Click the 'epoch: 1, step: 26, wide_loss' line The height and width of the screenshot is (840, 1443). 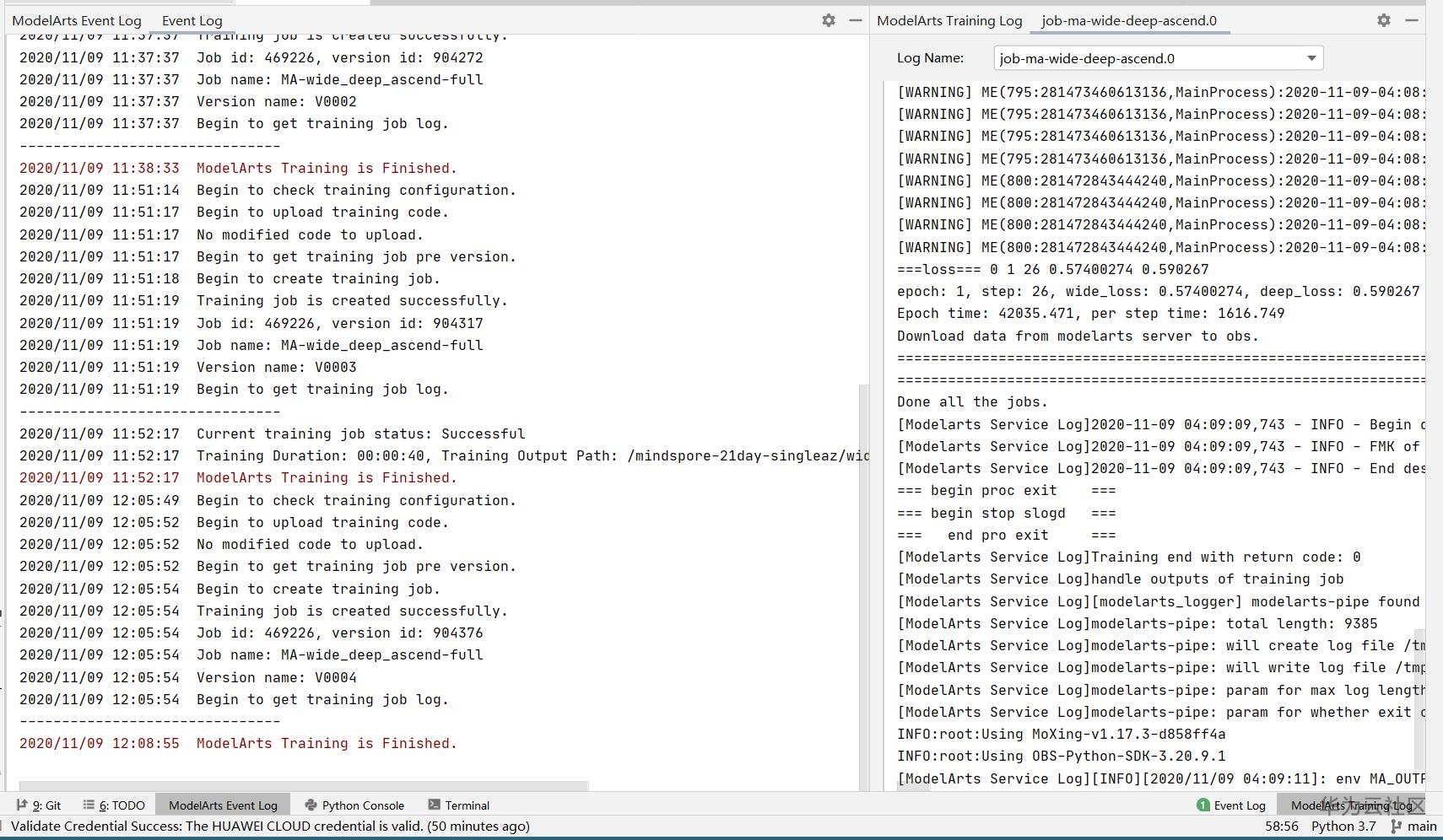(1159, 291)
